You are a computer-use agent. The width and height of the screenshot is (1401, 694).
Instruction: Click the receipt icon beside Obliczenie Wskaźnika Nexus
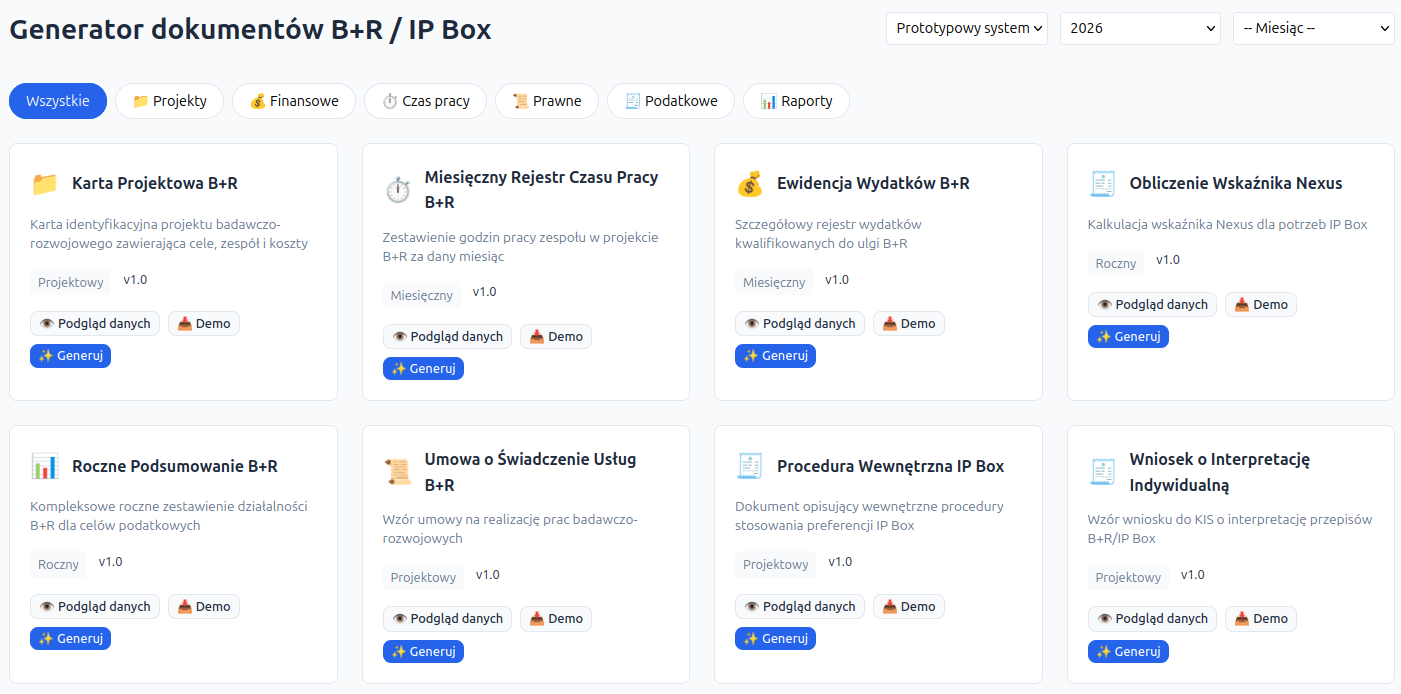click(1102, 184)
